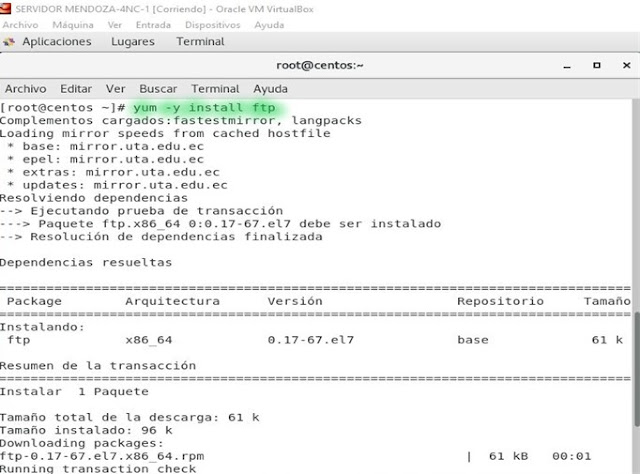This screenshot has height=474, width=640.
Task: Open the Lugares menu
Action: [133, 42]
